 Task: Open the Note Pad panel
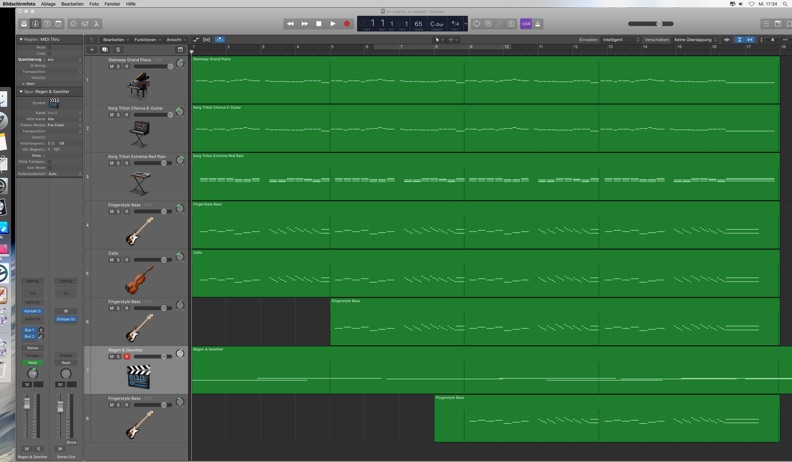click(778, 24)
